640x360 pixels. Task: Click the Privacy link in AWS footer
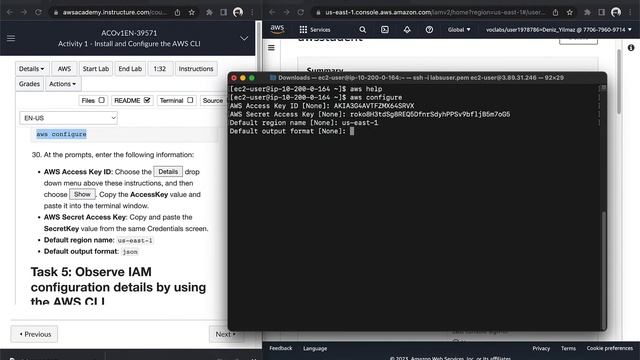tap(541, 348)
